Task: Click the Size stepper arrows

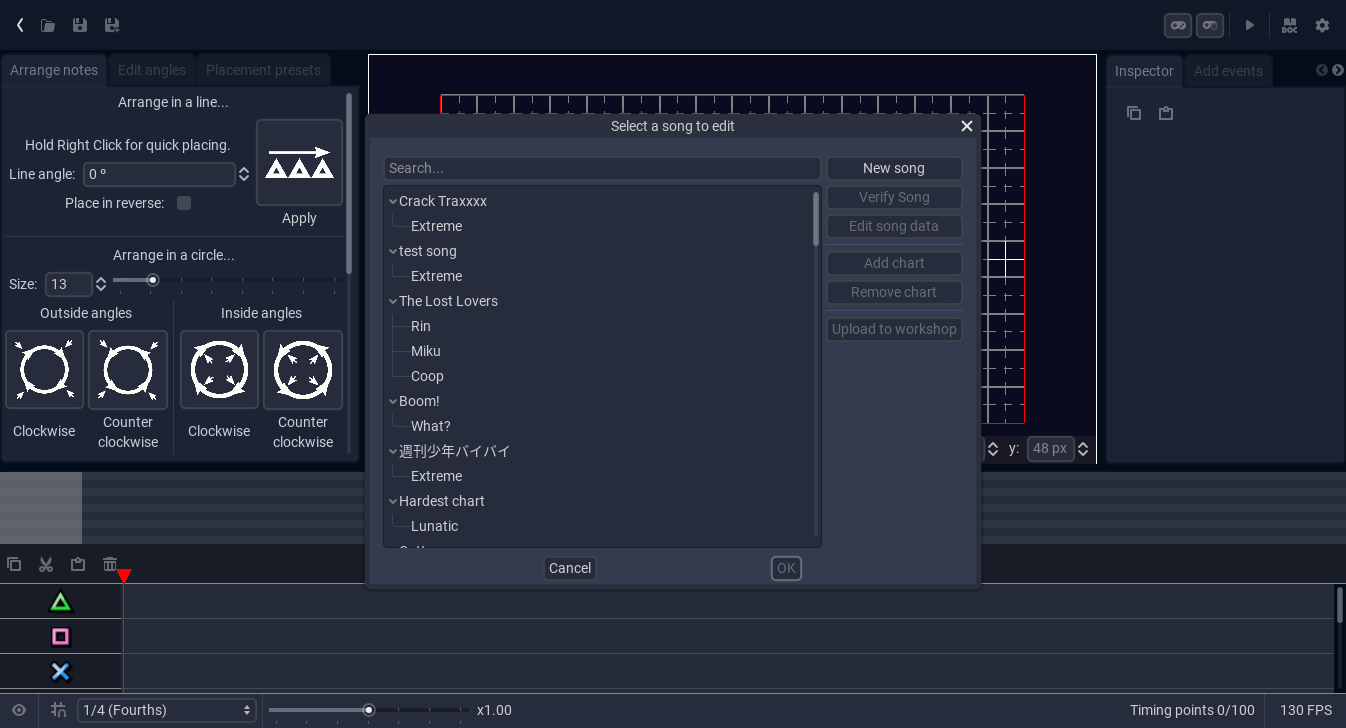Action: [x=100, y=284]
